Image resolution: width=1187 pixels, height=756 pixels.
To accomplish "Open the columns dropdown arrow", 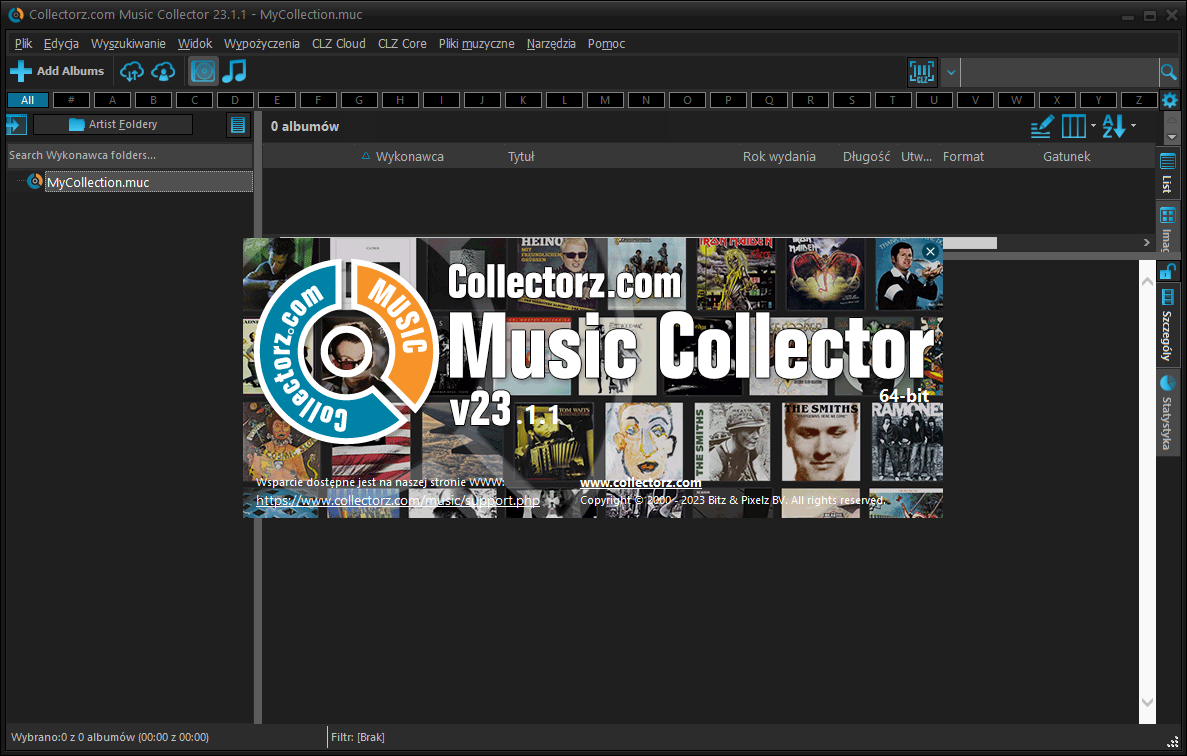I will 1092,126.
